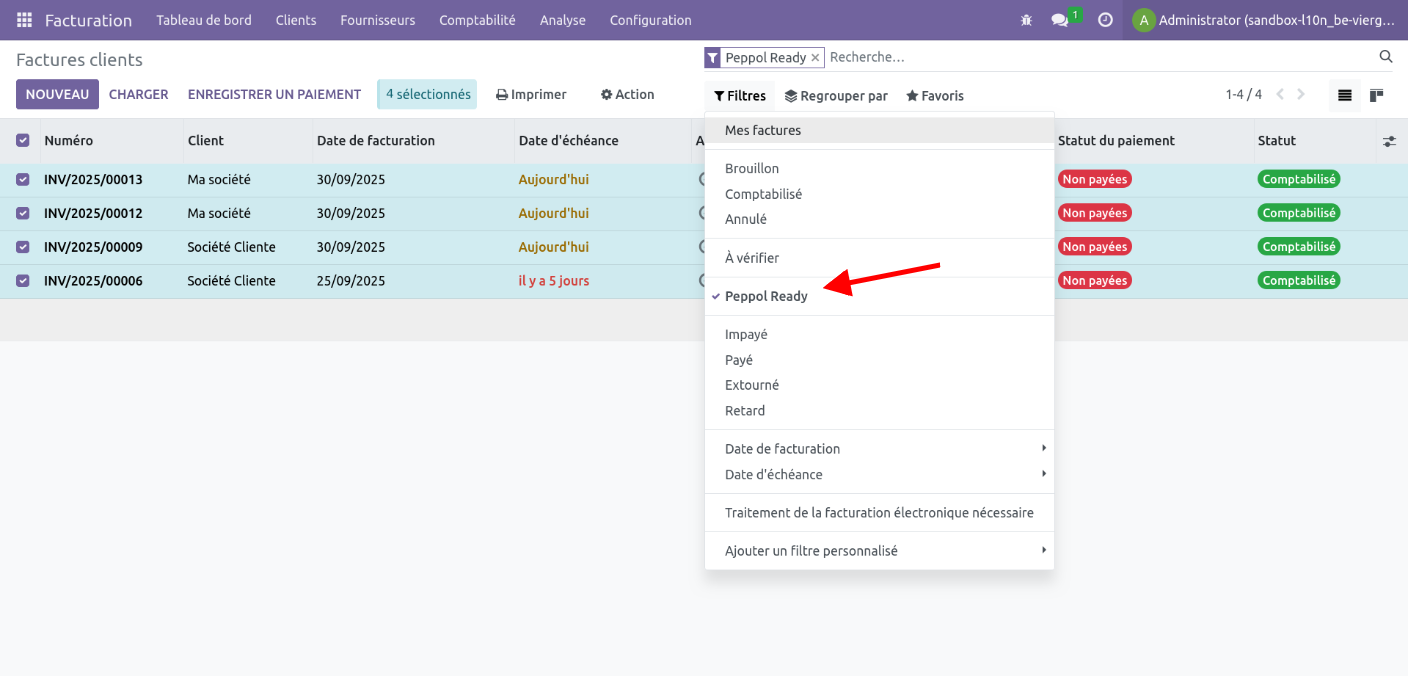Uncheck the select-all header checkbox

pyautogui.click(x=23, y=141)
